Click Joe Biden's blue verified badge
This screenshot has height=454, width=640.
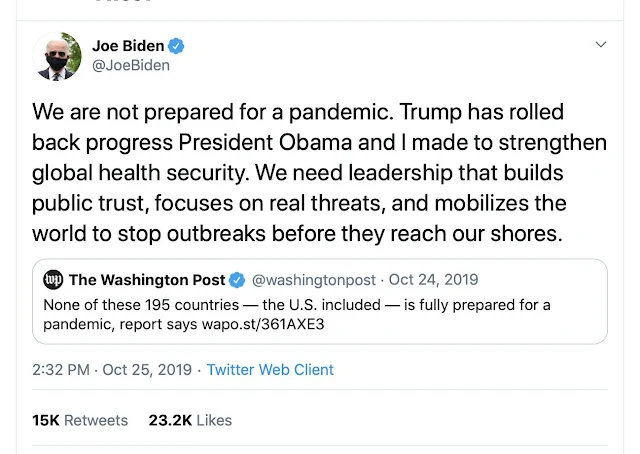pos(176,46)
